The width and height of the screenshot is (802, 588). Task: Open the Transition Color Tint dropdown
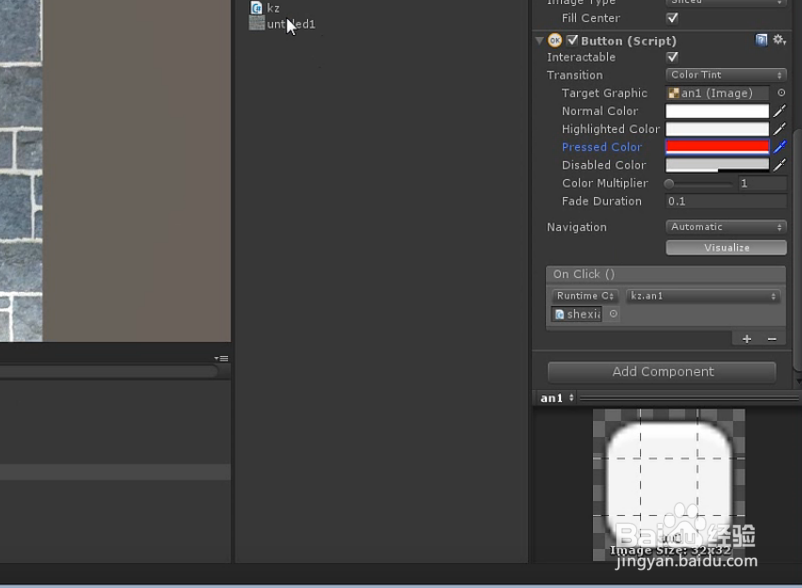726,75
